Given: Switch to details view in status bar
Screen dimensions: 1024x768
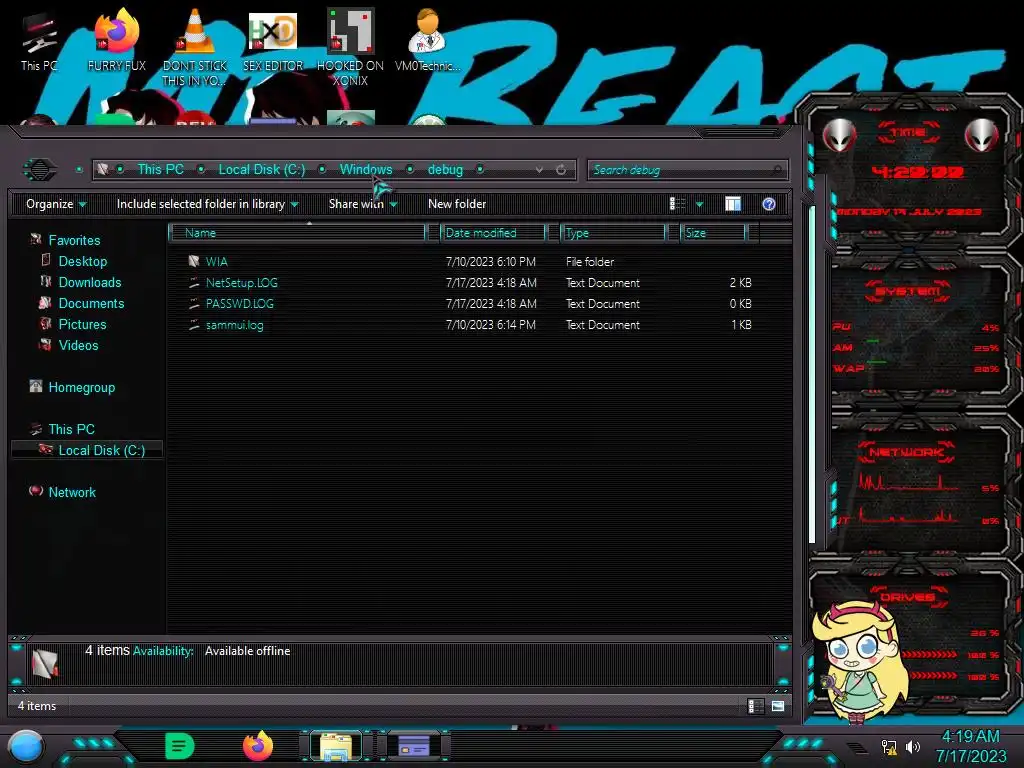Looking at the screenshot, I should tap(756, 706).
